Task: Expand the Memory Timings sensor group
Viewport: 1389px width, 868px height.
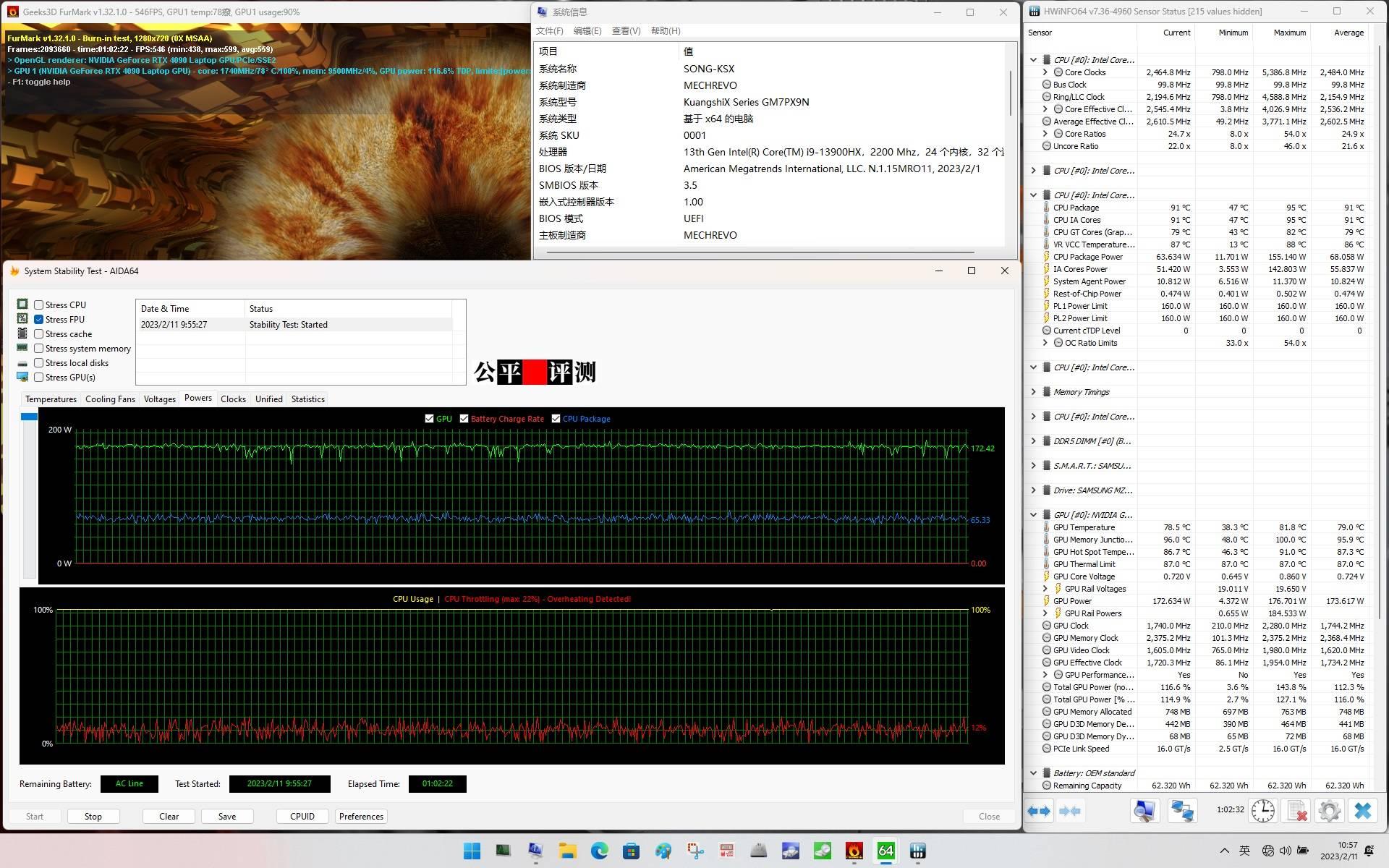Action: 1033,392
